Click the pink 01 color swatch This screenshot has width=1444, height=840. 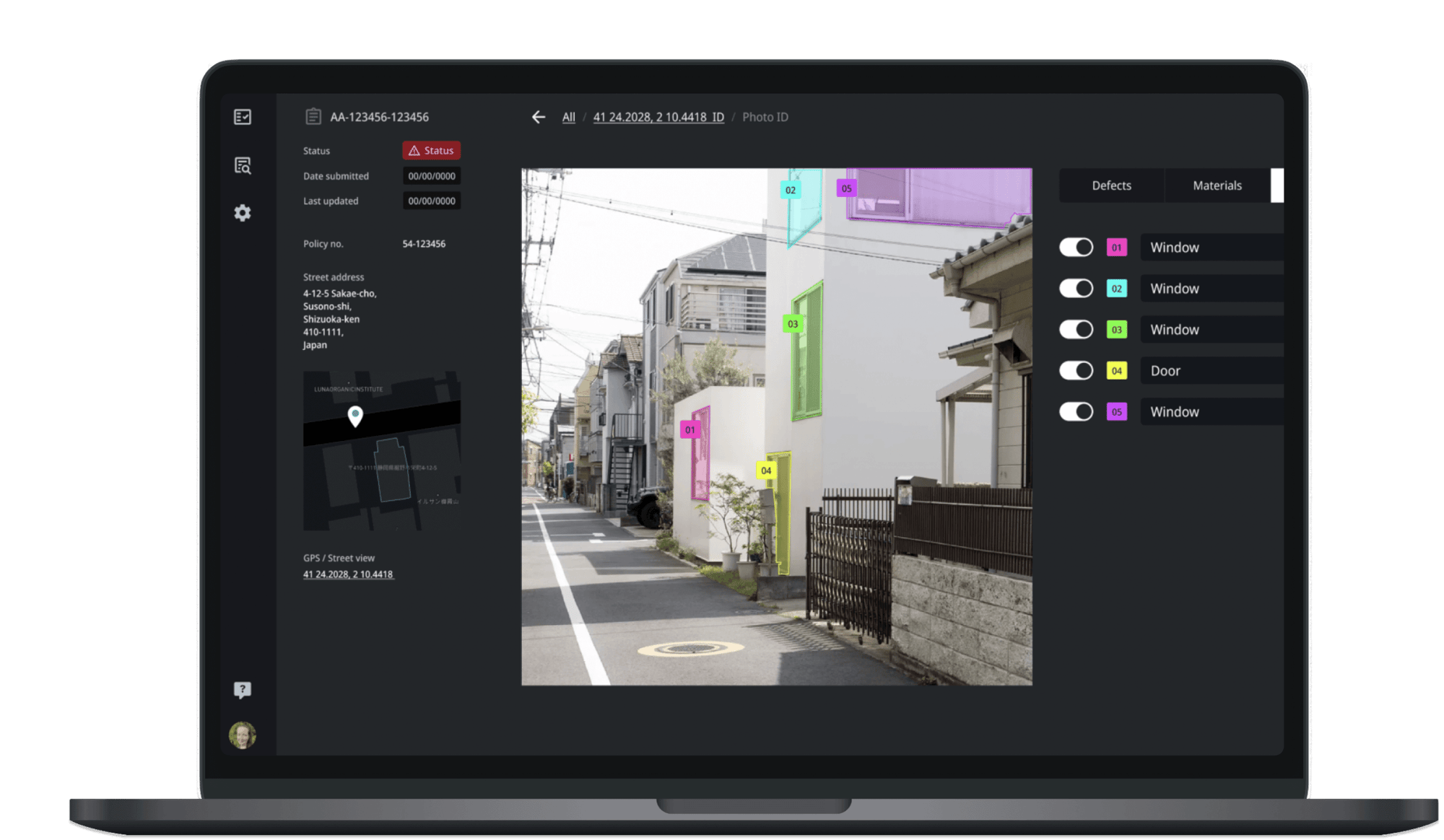click(x=1117, y=248)
